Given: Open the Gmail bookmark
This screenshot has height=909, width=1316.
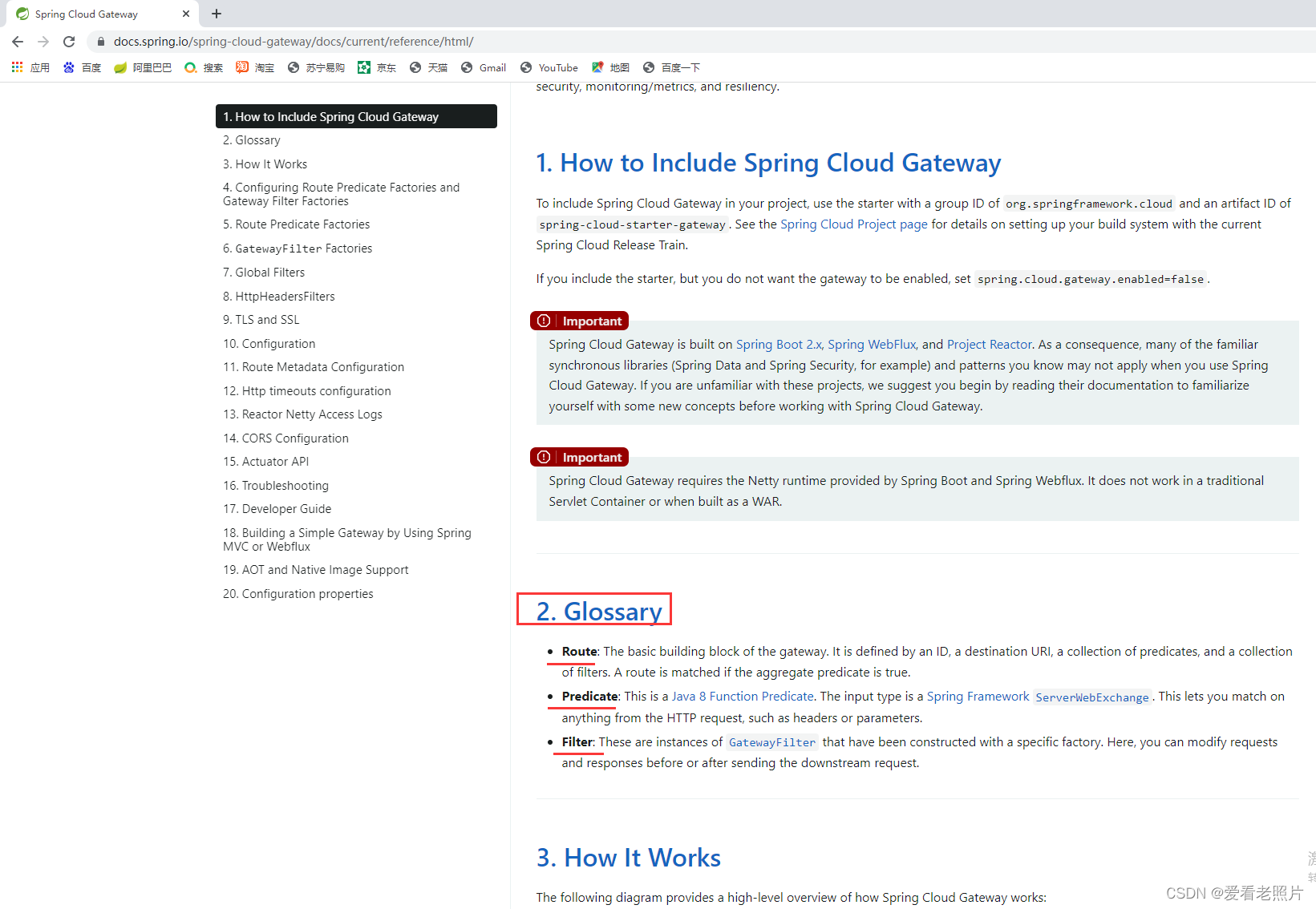Looking at the screenshot, I should click(484, 67).
